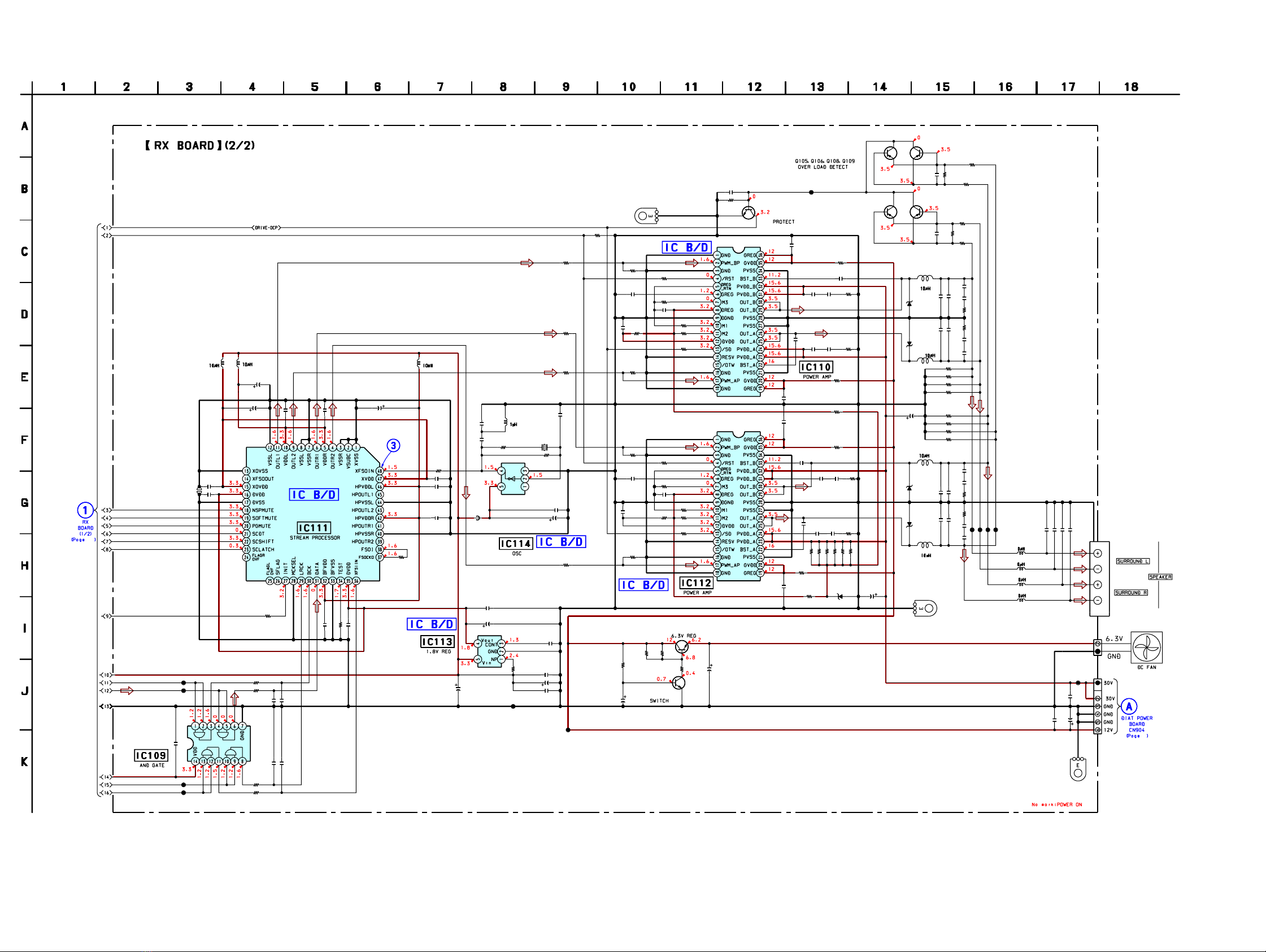Select the IC110 power amp label

(816, 367)
